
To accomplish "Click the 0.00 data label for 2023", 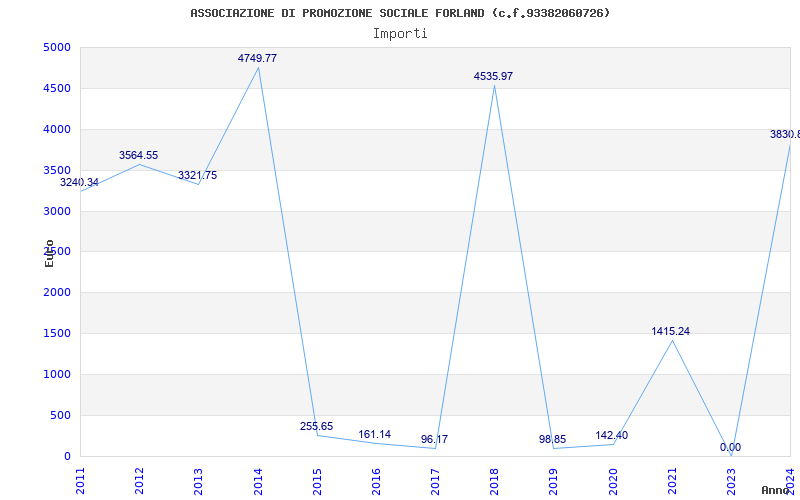I will [x=730, y=447].
